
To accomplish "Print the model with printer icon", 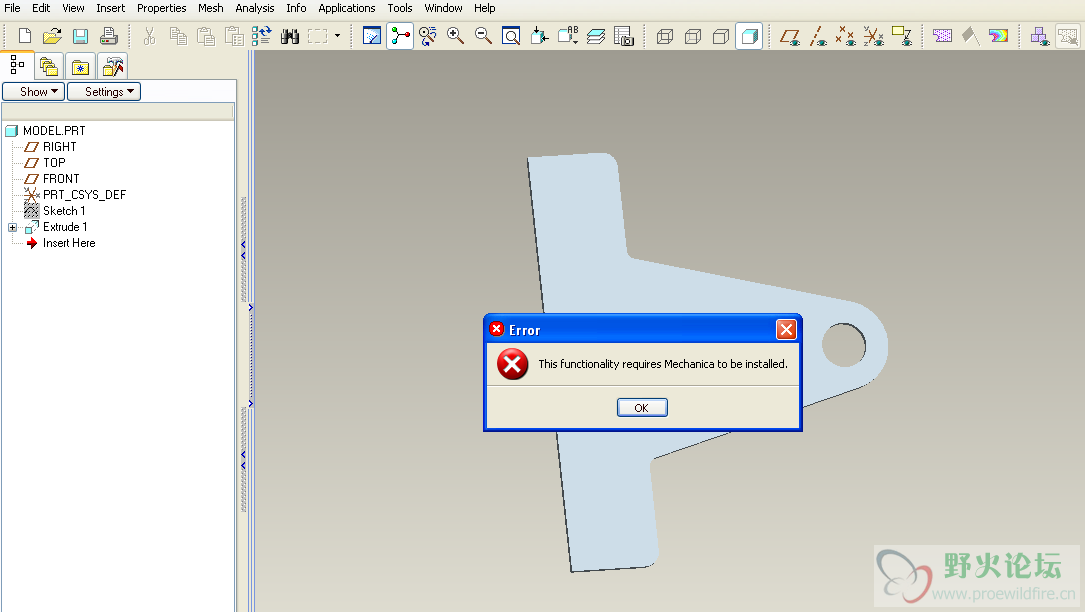I will coord(109,36).
